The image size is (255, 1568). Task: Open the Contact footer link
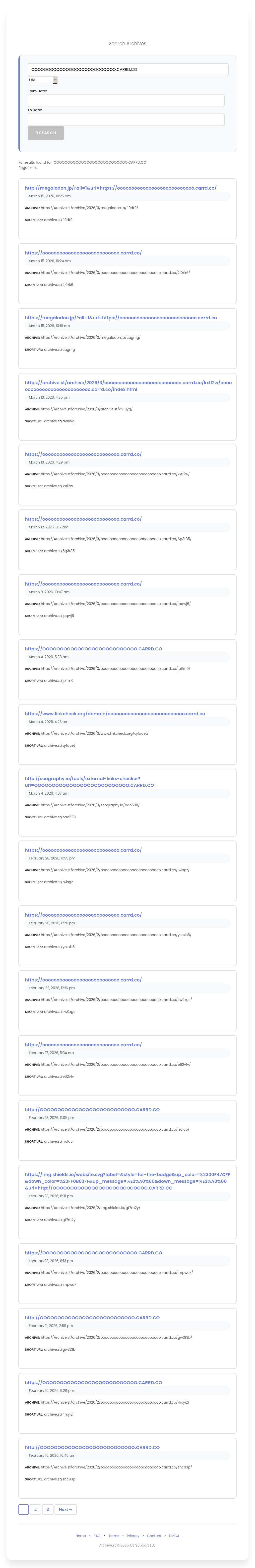point(154,1536)
